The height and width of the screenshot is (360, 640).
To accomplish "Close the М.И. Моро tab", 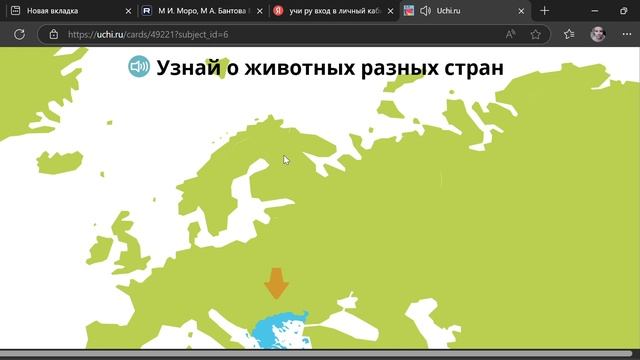I will point(260,11).
